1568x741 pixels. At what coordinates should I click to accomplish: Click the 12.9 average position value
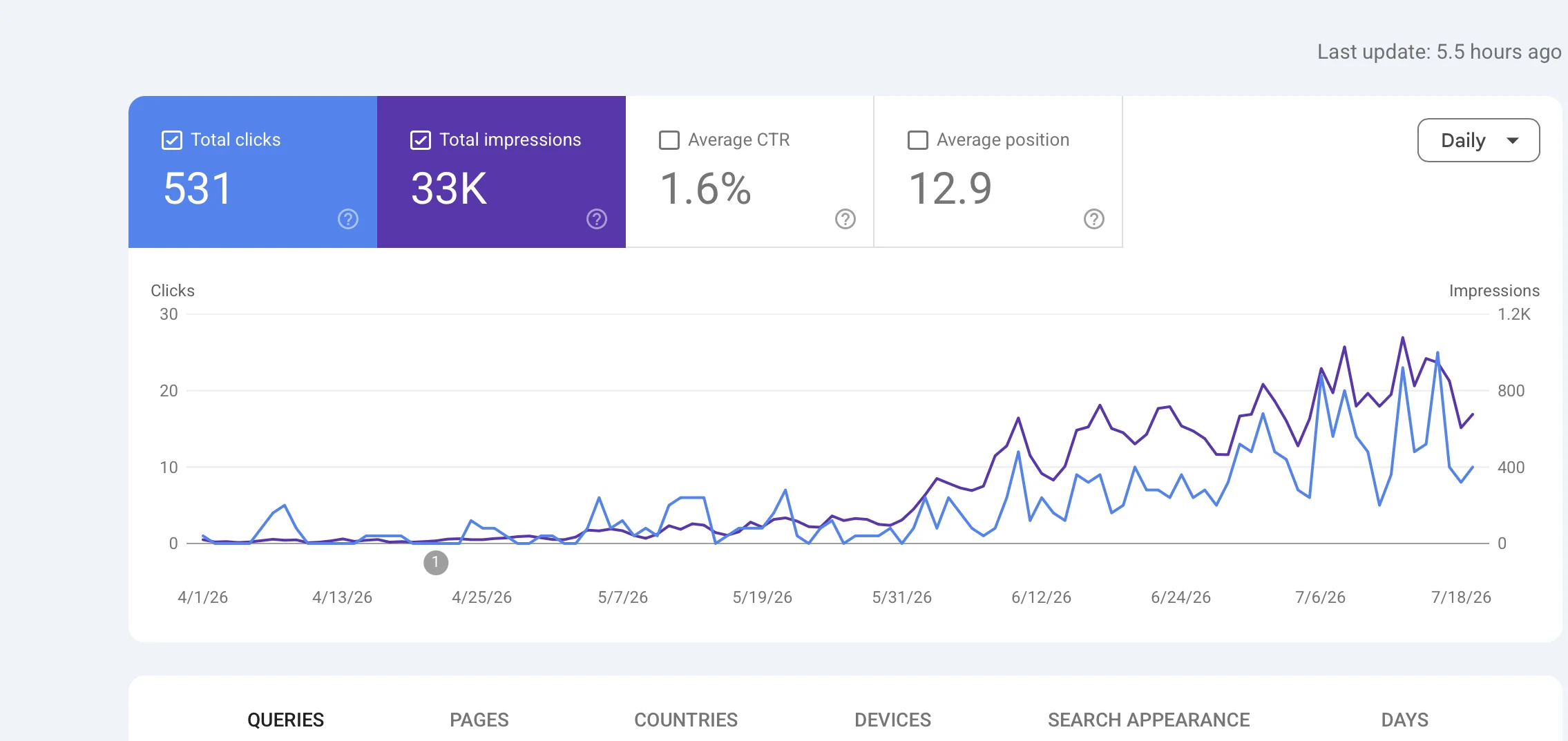point(950,189)
